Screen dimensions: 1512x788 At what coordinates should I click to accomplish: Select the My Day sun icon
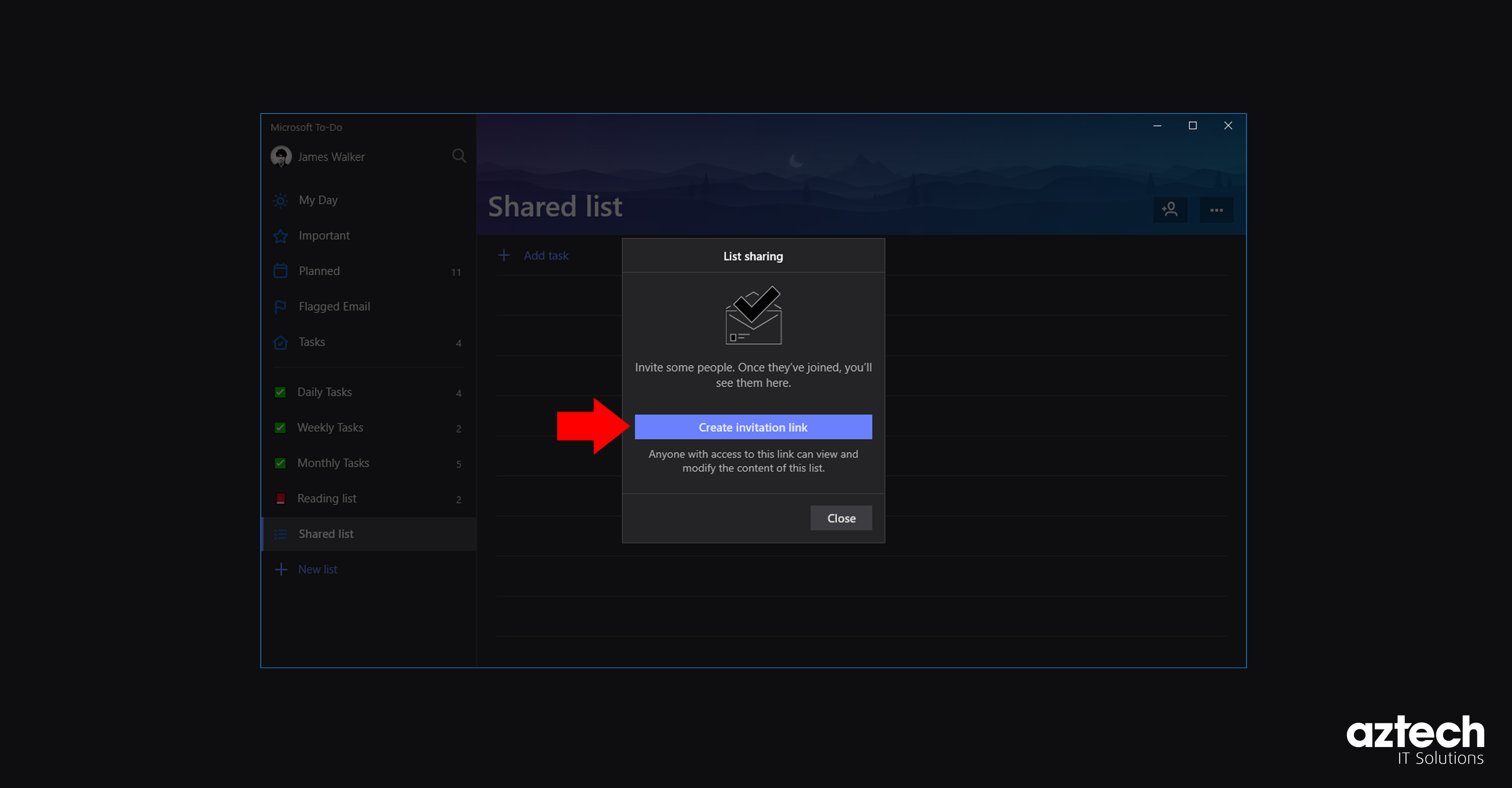point(281,200)
